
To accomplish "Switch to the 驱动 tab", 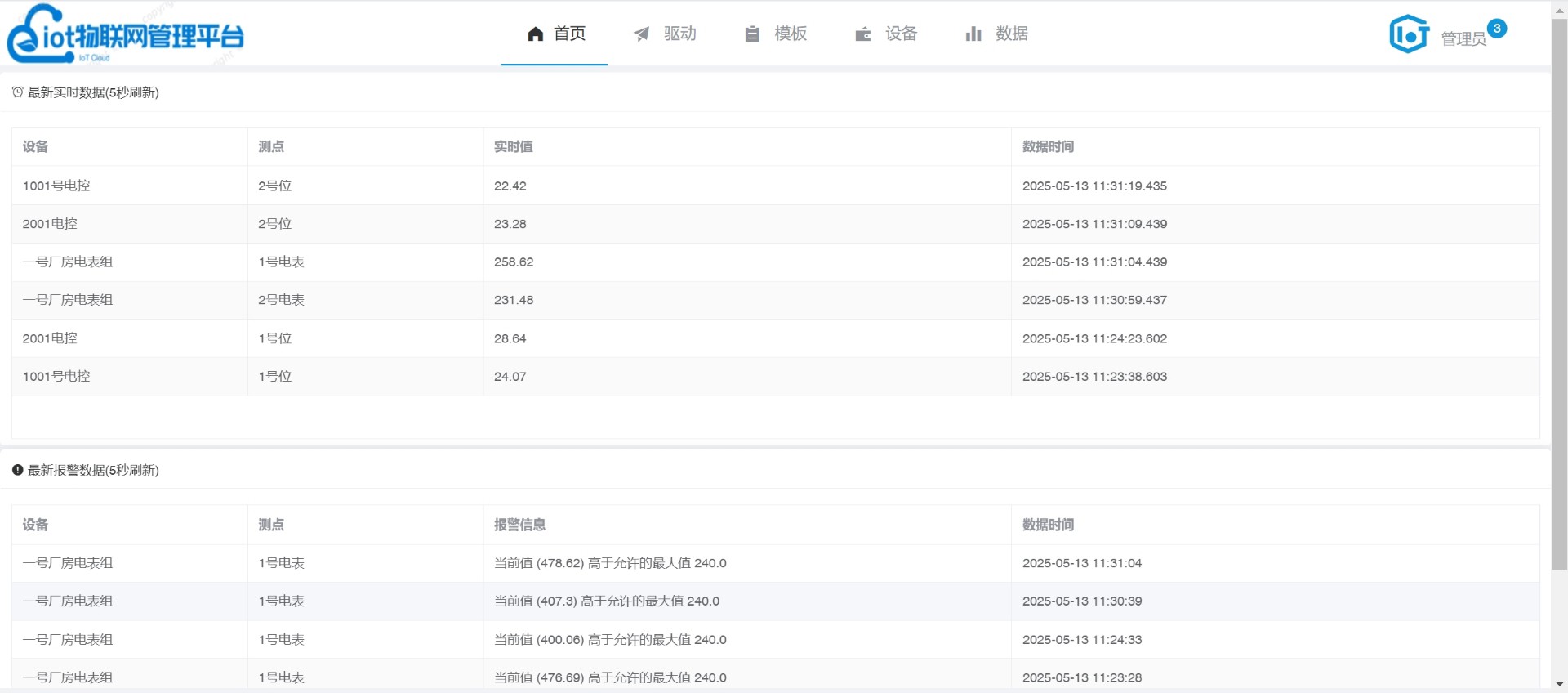I will [x=679, y=34].
